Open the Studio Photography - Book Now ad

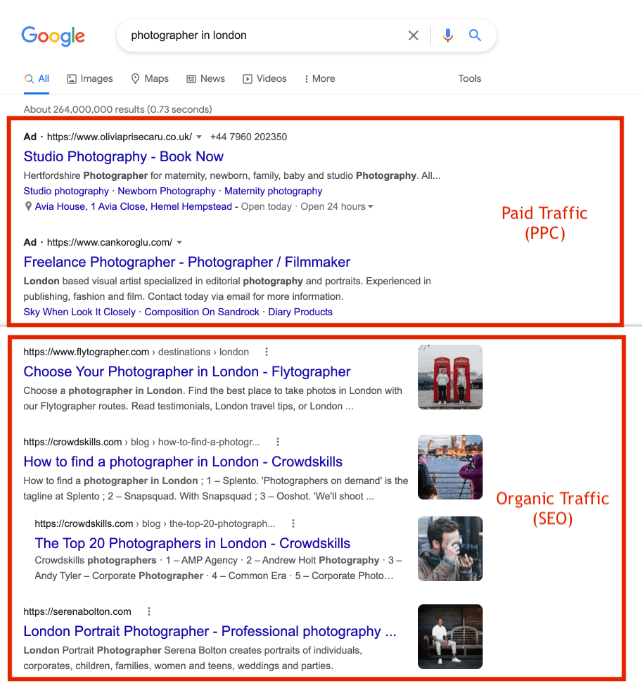tap(124, 156)
